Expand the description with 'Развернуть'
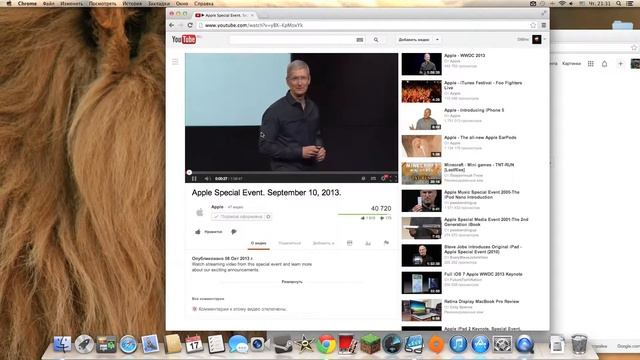Image resolution: width=640 pixels, height=360 pixels. coord(292,282)
